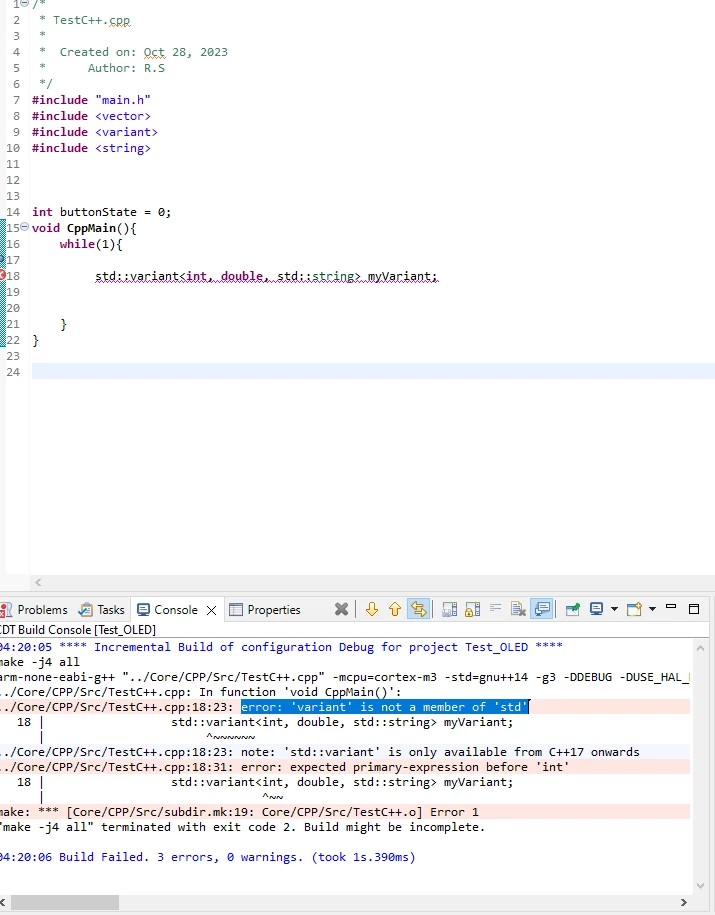This screenshot has height=915, width=715.
Task: Open the Properties tab
Action: click(265, 610)
